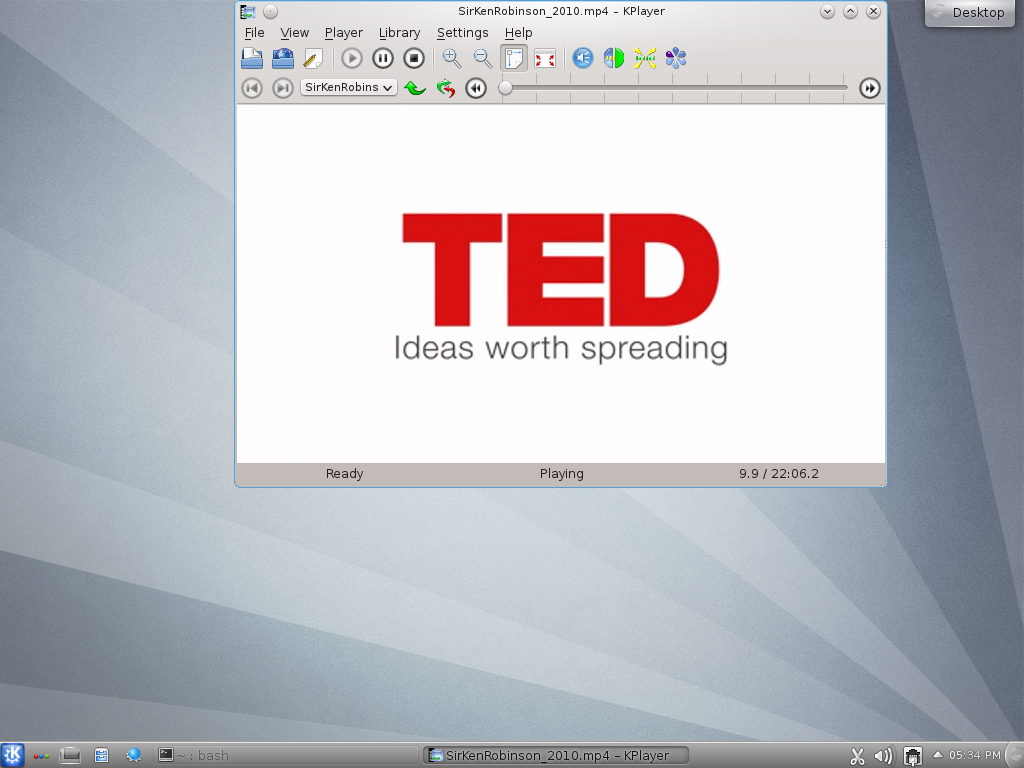Pause playback with the Pause button

[383, 58]
